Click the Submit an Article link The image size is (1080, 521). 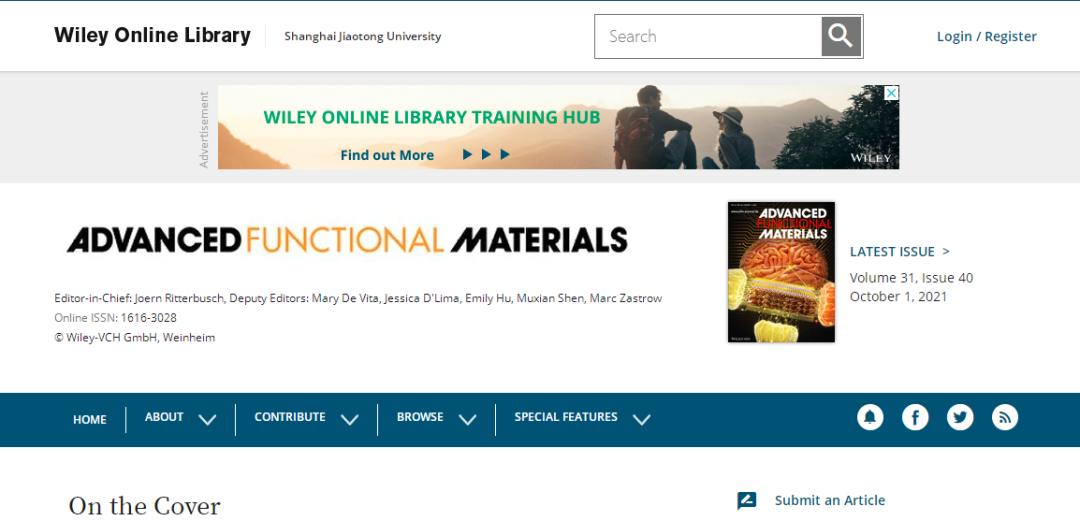[x=829, y=501]
